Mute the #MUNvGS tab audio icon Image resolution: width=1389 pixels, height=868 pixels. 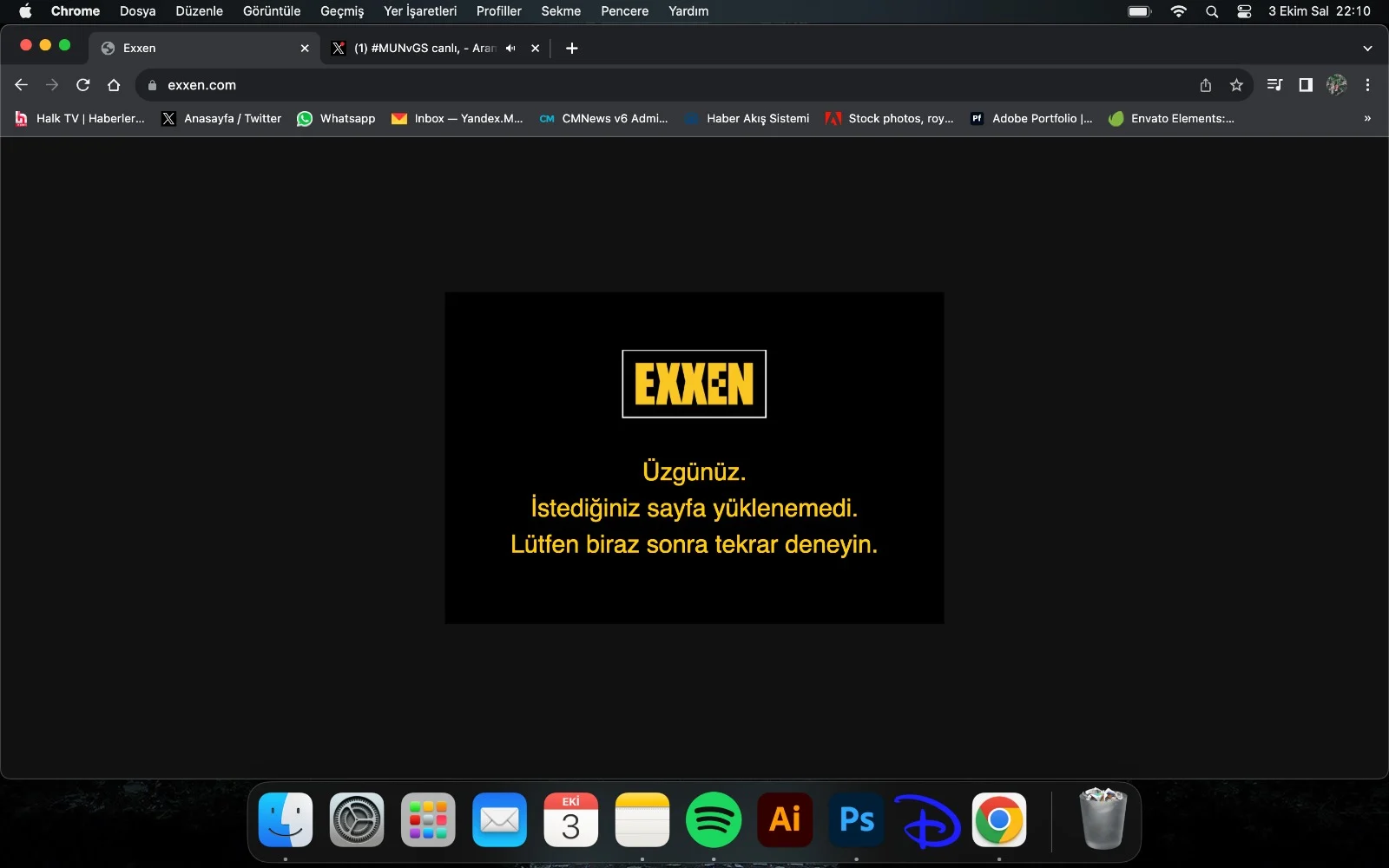[510, 49]
